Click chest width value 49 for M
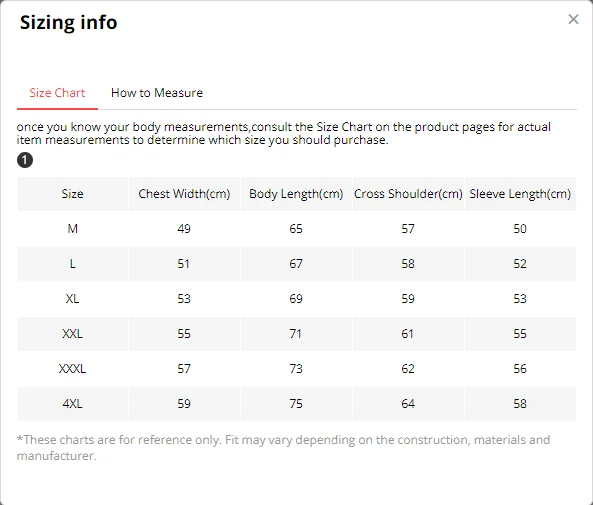 coord(184,228)
